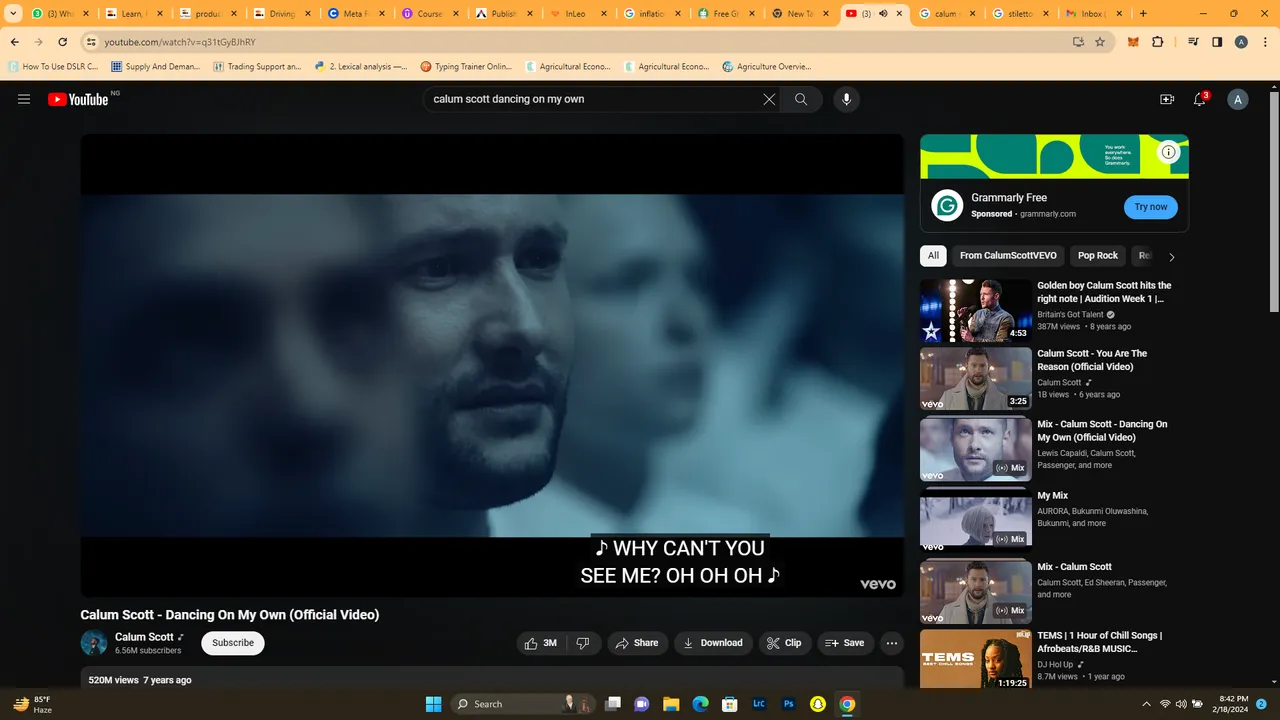Download the video

[713, 643]
